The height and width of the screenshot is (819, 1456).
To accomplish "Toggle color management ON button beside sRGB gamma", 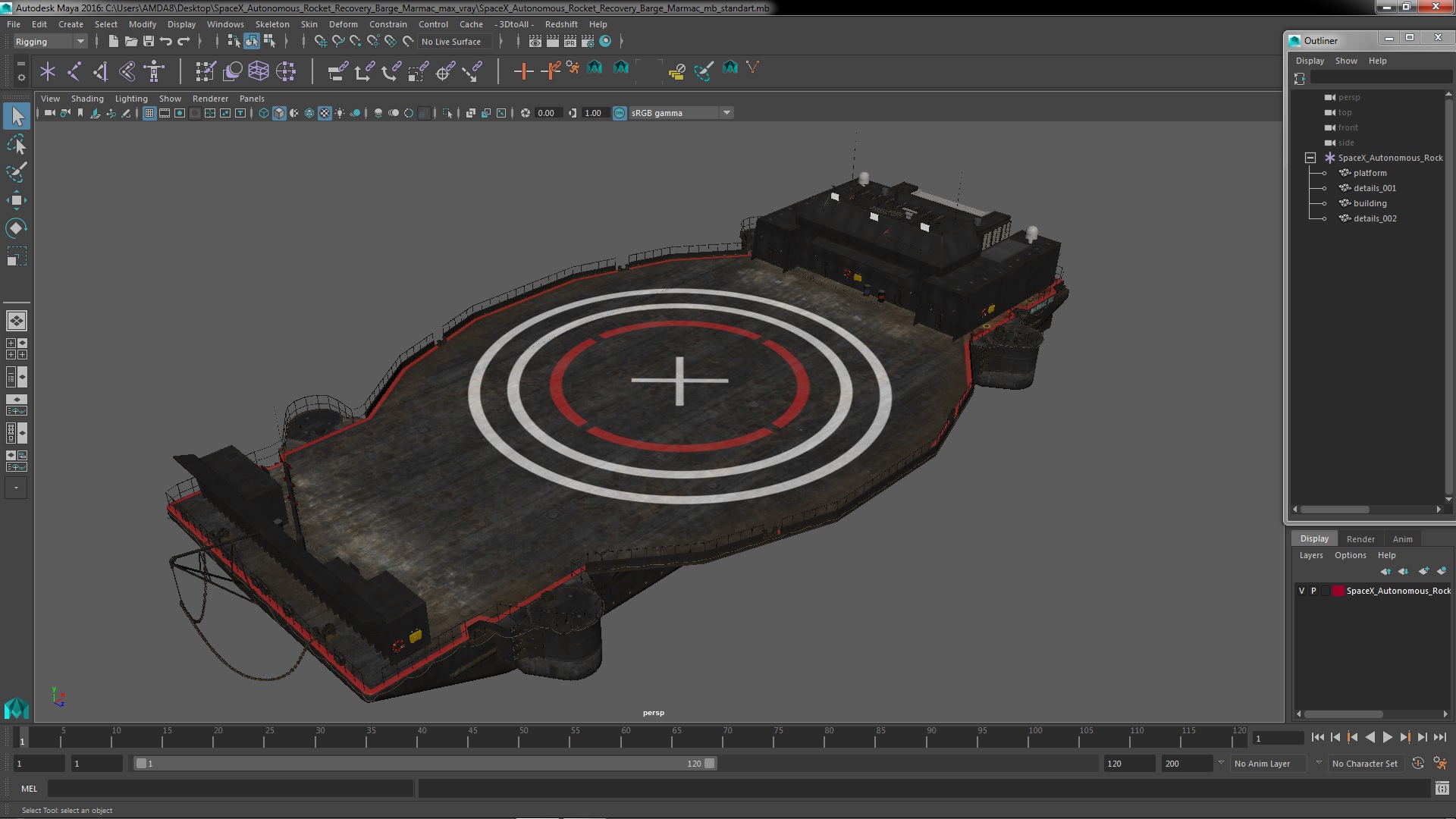I will 620,113.
